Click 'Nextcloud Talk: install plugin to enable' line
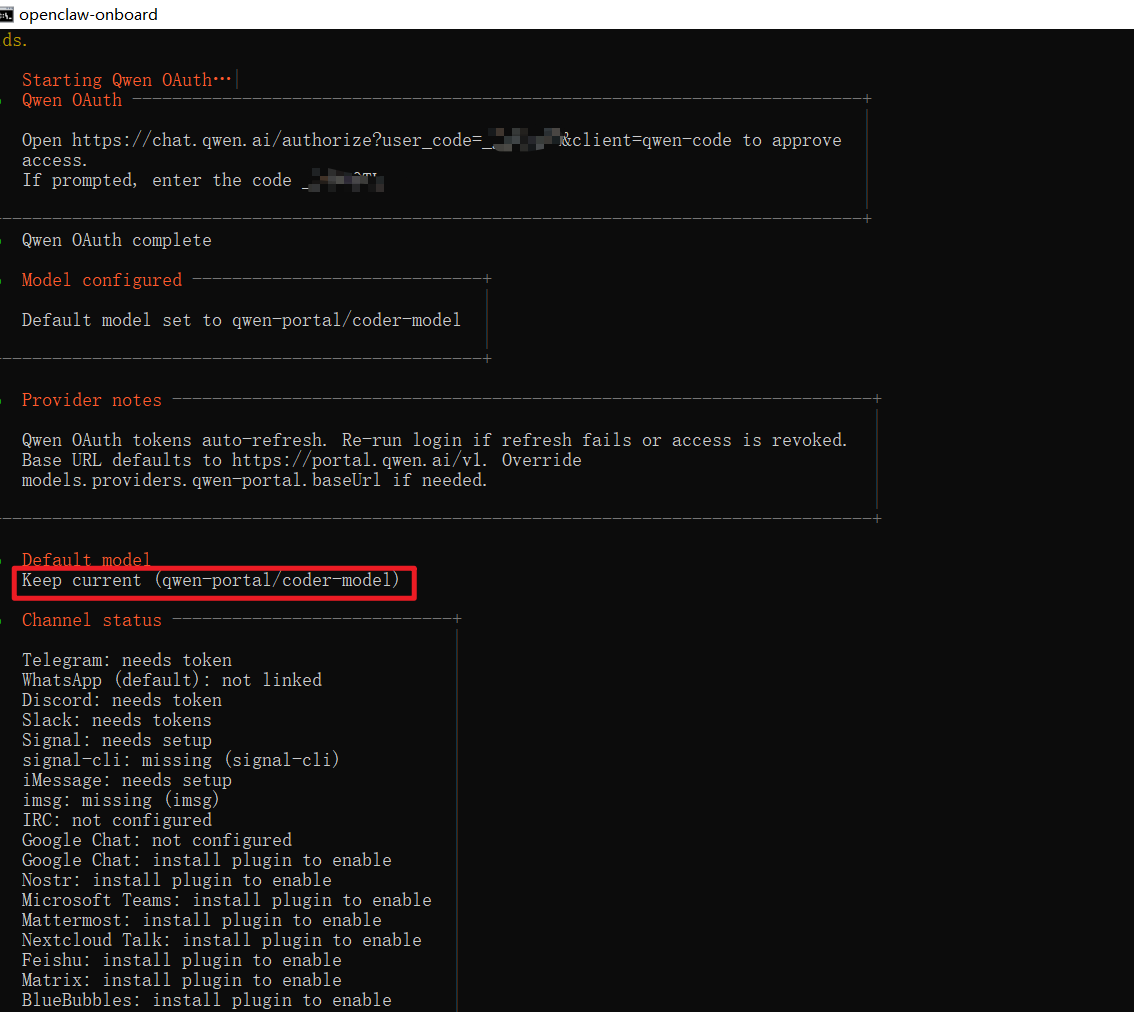 (221, 940)
